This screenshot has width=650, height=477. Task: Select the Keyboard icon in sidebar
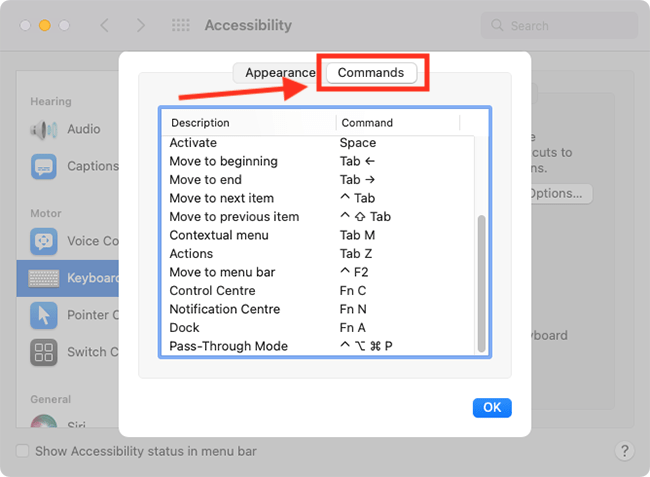click(44, 278)
